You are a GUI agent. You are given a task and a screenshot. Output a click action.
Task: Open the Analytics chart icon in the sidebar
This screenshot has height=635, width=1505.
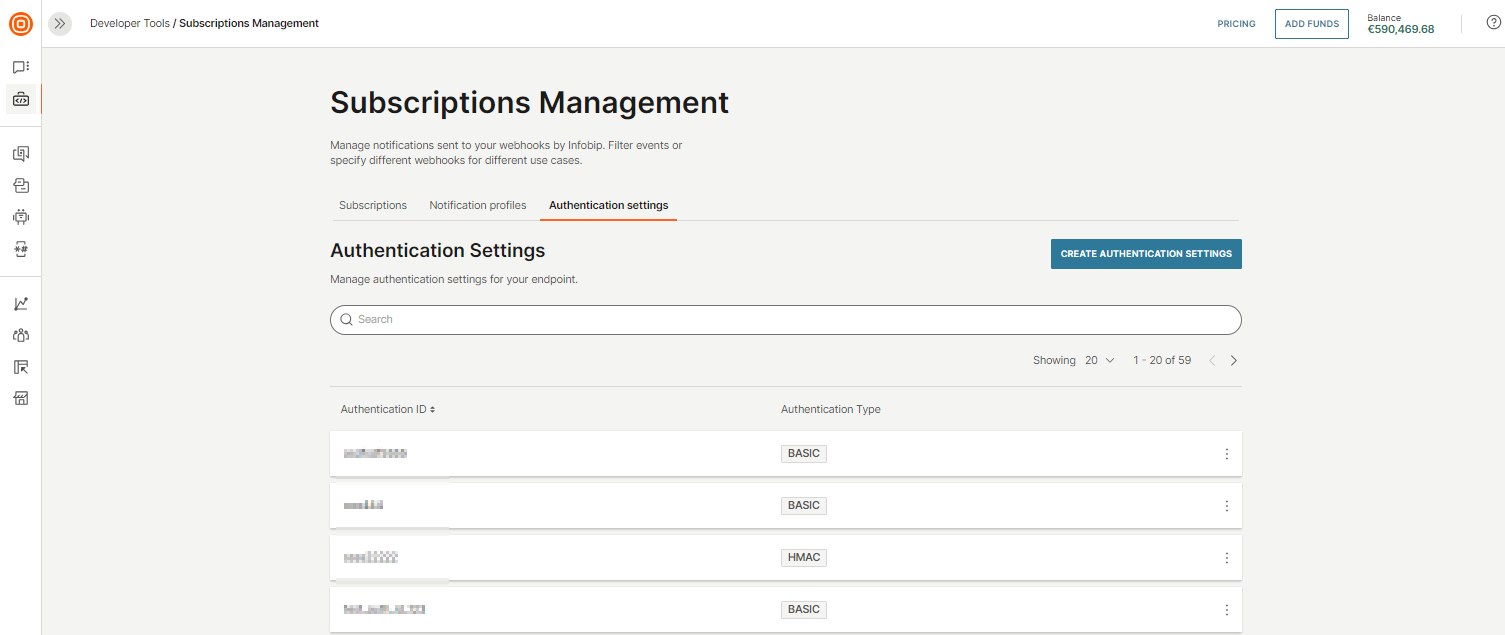click(20, 302)
